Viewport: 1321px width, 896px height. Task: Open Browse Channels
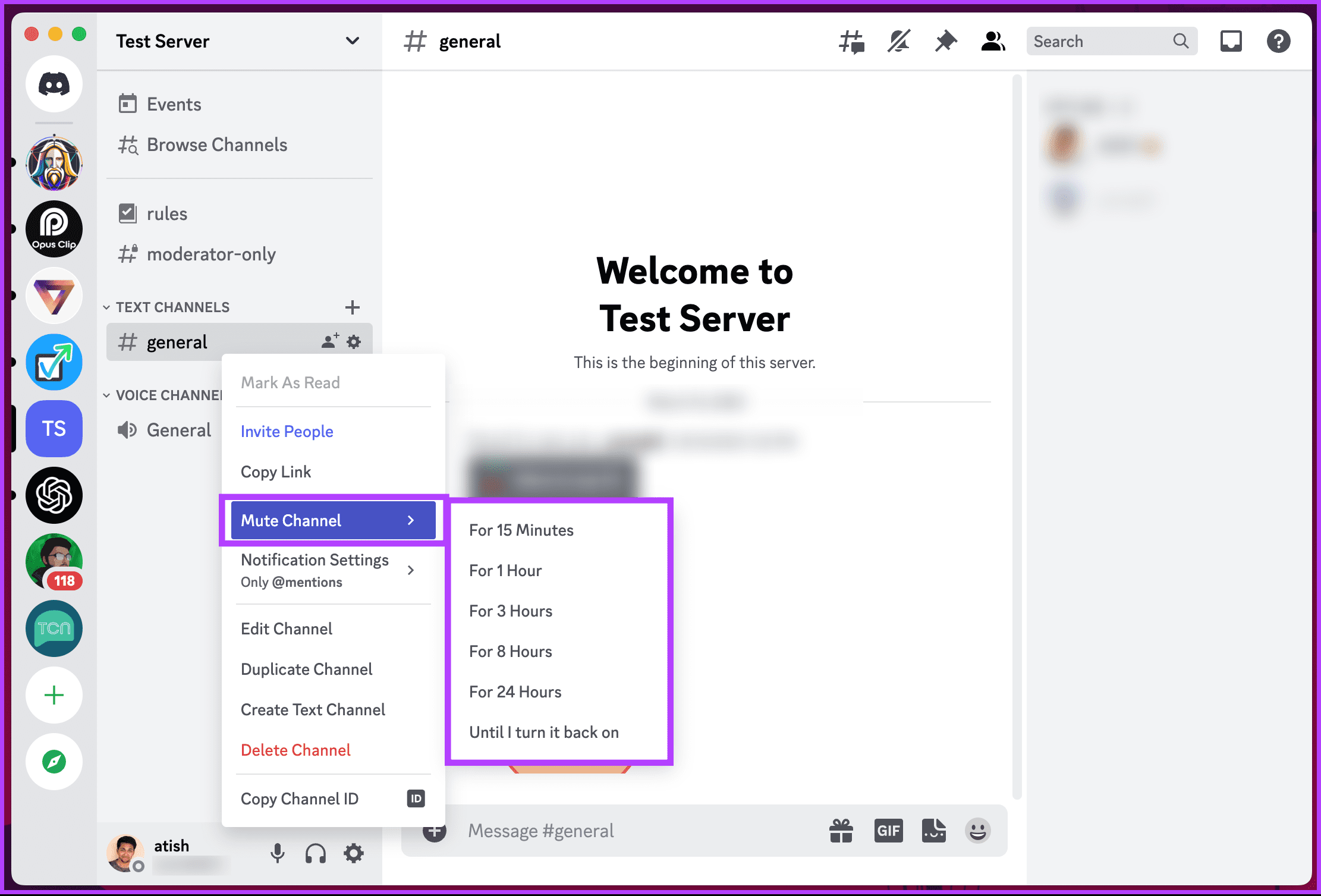click(x=240, y=144)
